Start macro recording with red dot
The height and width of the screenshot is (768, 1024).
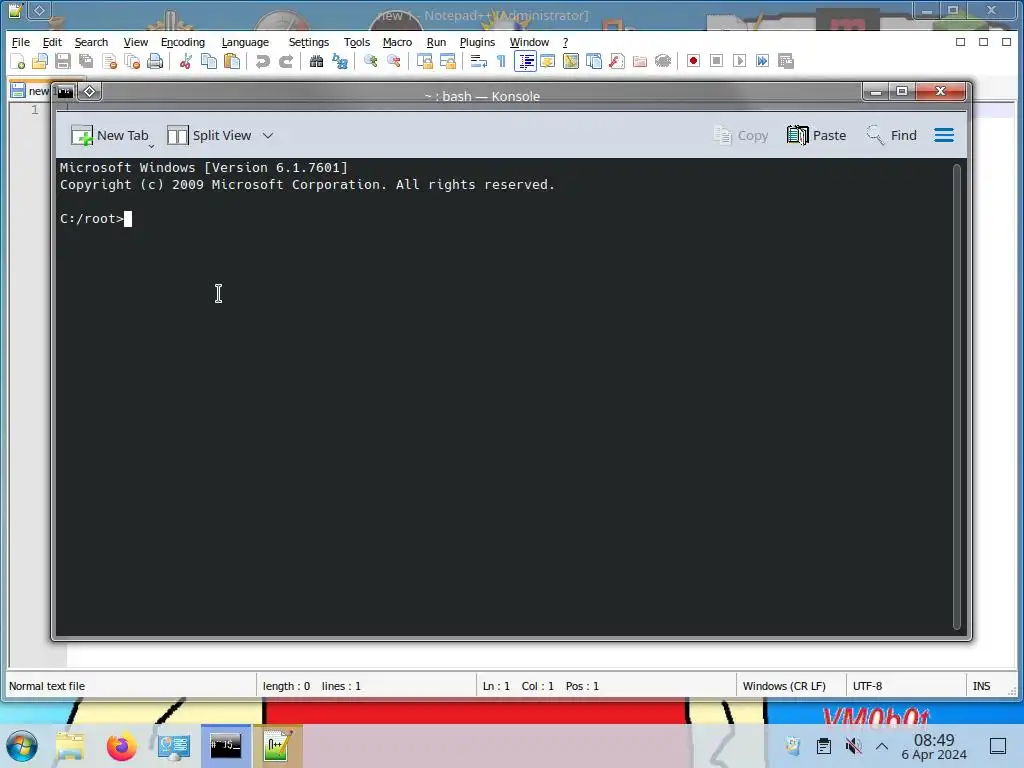click(x=694, y=61)
